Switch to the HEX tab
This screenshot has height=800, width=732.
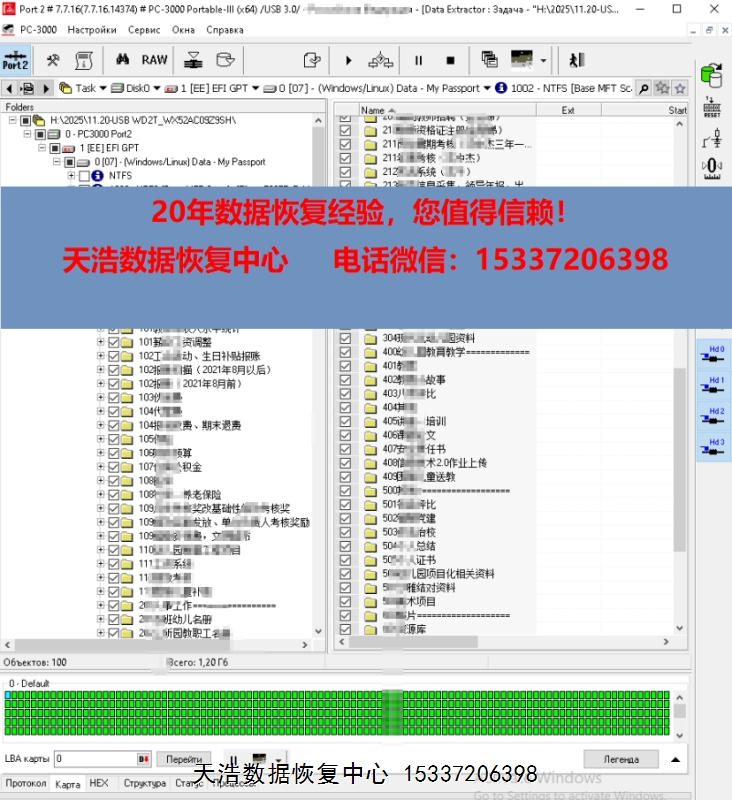[x=98, y=783]
